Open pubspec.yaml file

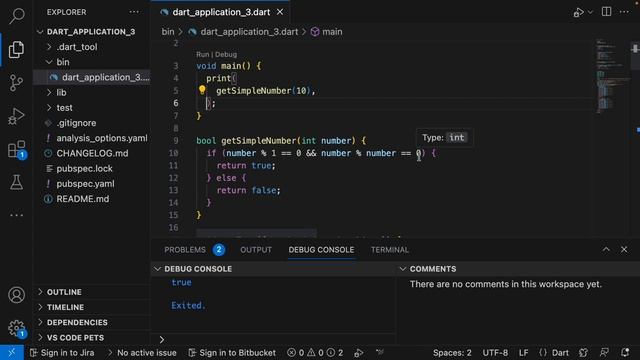(85, 184)
